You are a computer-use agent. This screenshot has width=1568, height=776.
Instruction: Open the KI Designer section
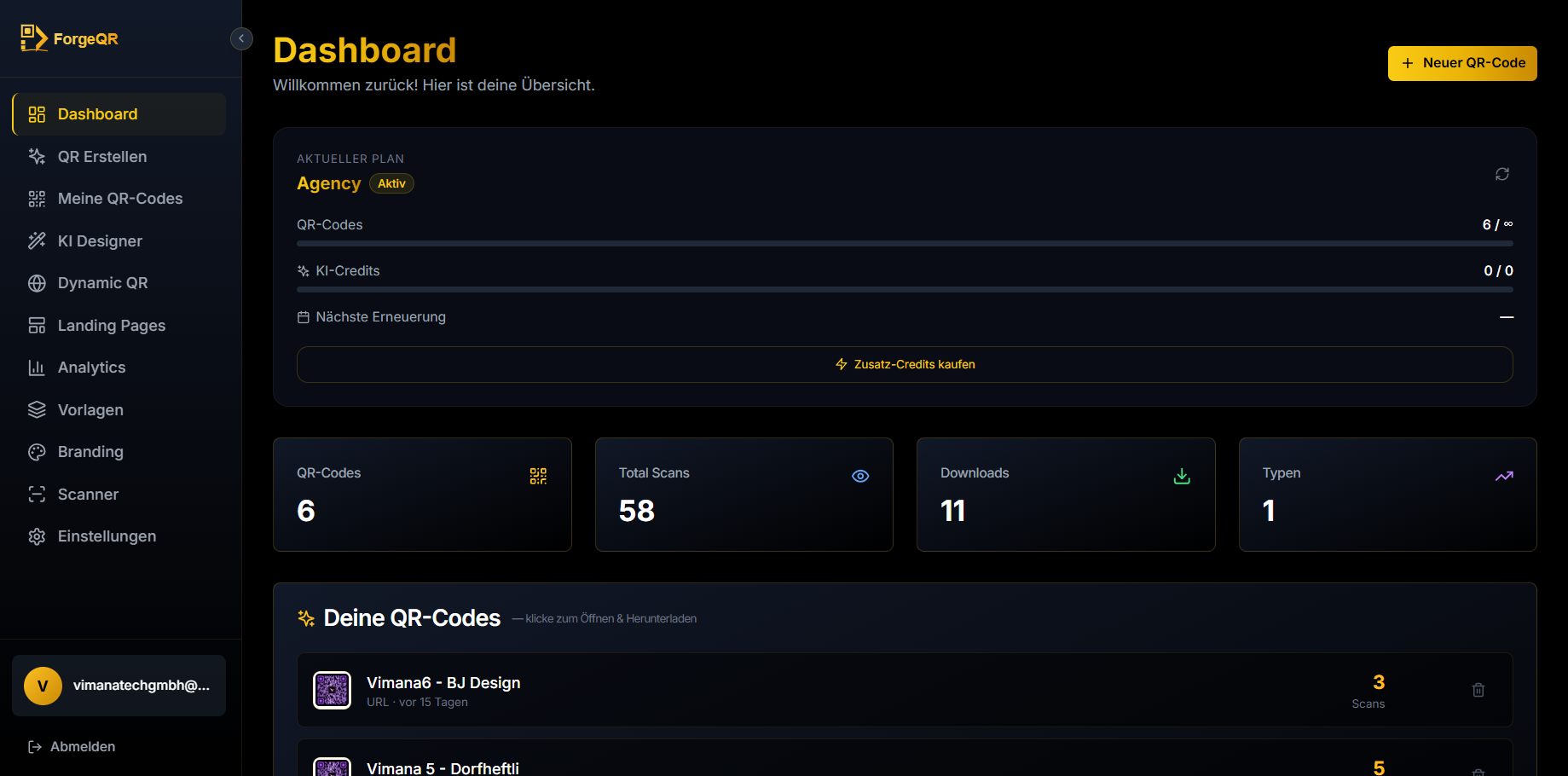click(119, 241)
